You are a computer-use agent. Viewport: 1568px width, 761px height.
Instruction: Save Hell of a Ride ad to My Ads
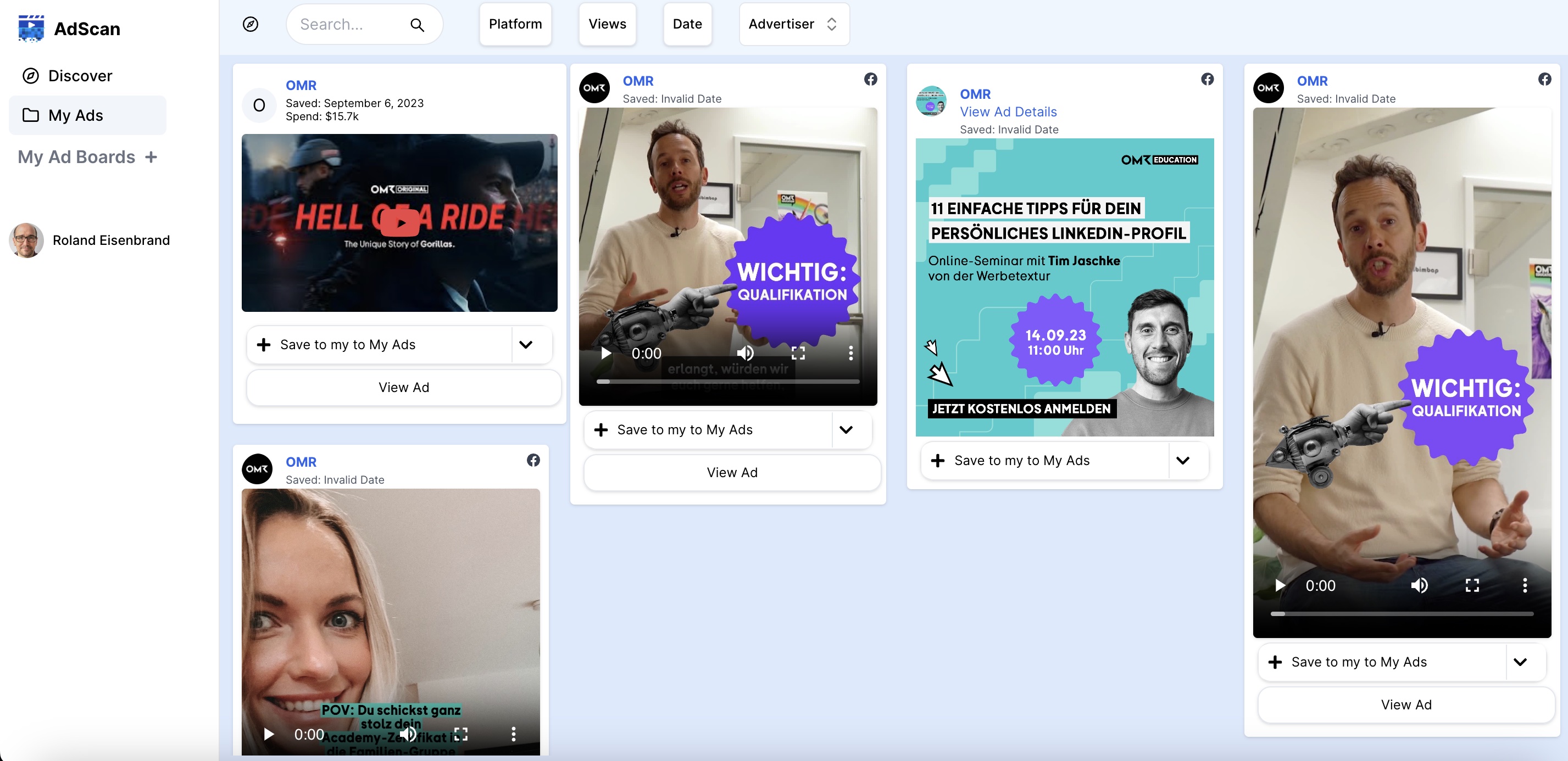coord(379,345)
